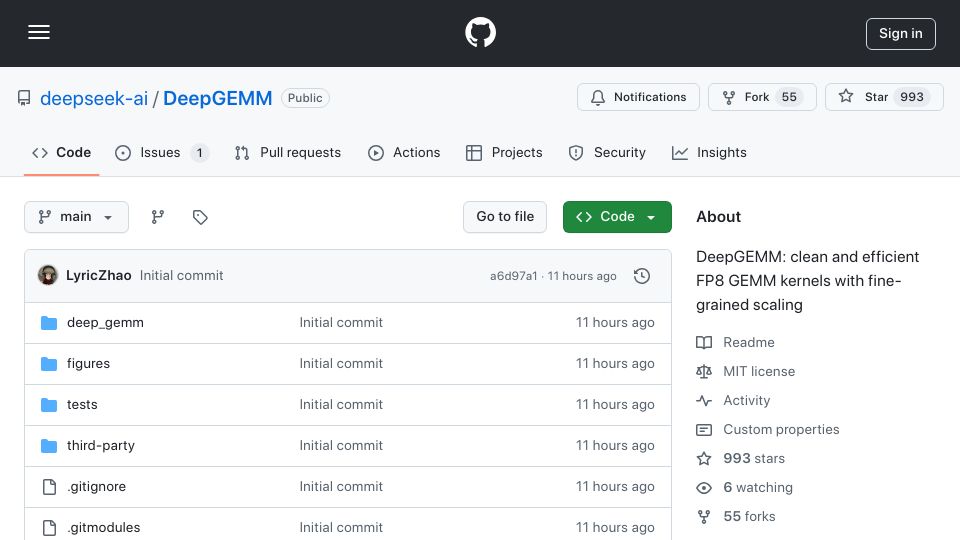Click the third-party folder icon

[x=49, y=446]
